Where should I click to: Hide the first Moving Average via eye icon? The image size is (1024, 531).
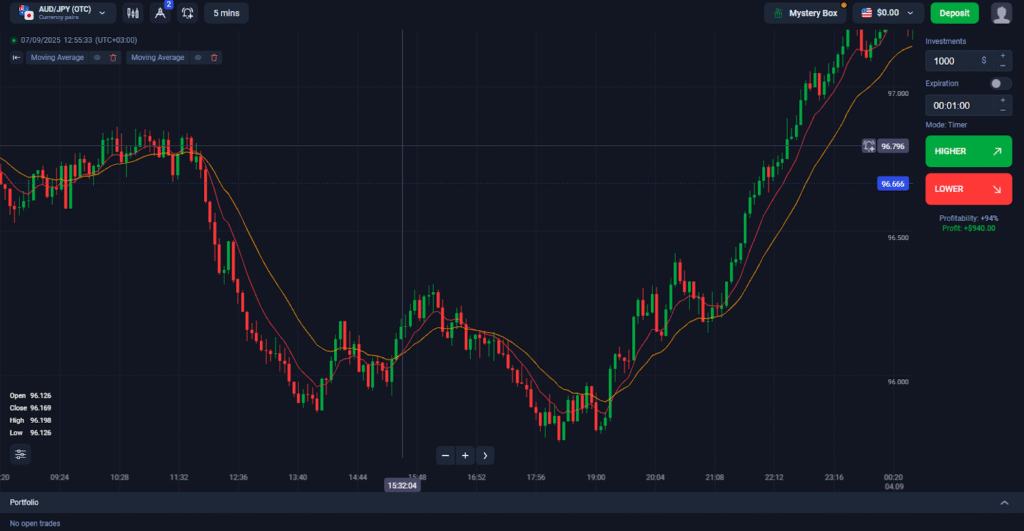[97, 58]
